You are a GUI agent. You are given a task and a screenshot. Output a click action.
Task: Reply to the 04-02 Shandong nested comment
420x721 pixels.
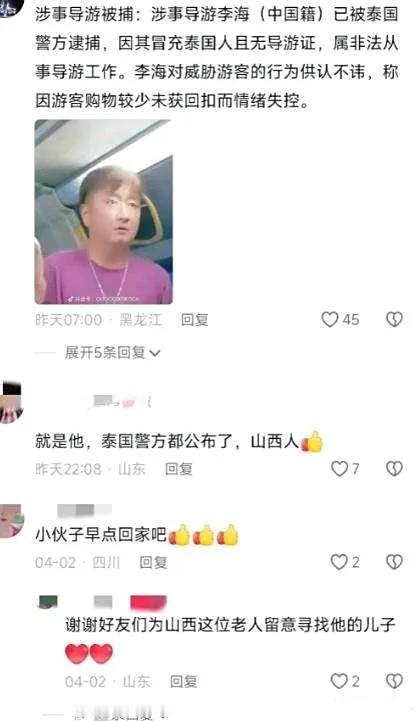184,681
